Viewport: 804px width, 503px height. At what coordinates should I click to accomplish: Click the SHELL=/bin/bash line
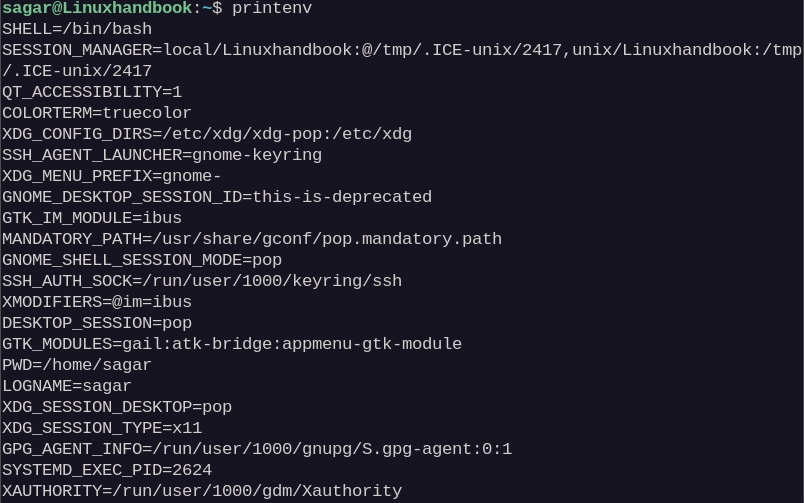pos(77,29)
